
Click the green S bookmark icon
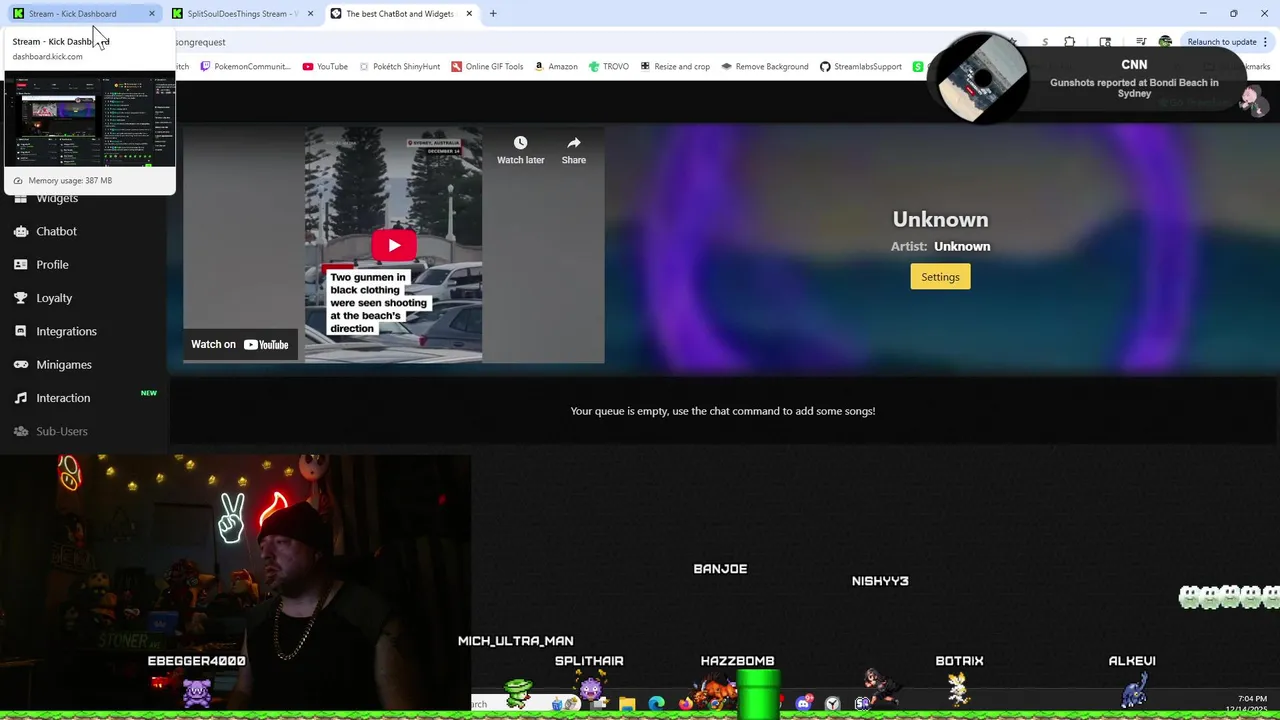[918, 67]
